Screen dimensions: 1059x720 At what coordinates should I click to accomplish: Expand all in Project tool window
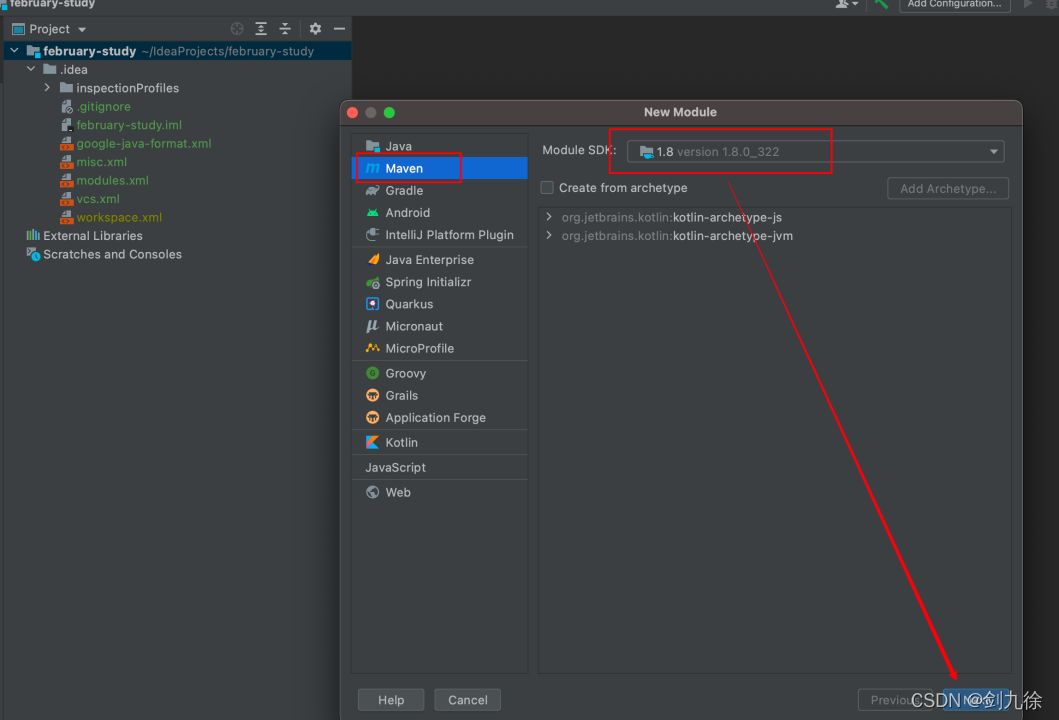pos(261,28)
